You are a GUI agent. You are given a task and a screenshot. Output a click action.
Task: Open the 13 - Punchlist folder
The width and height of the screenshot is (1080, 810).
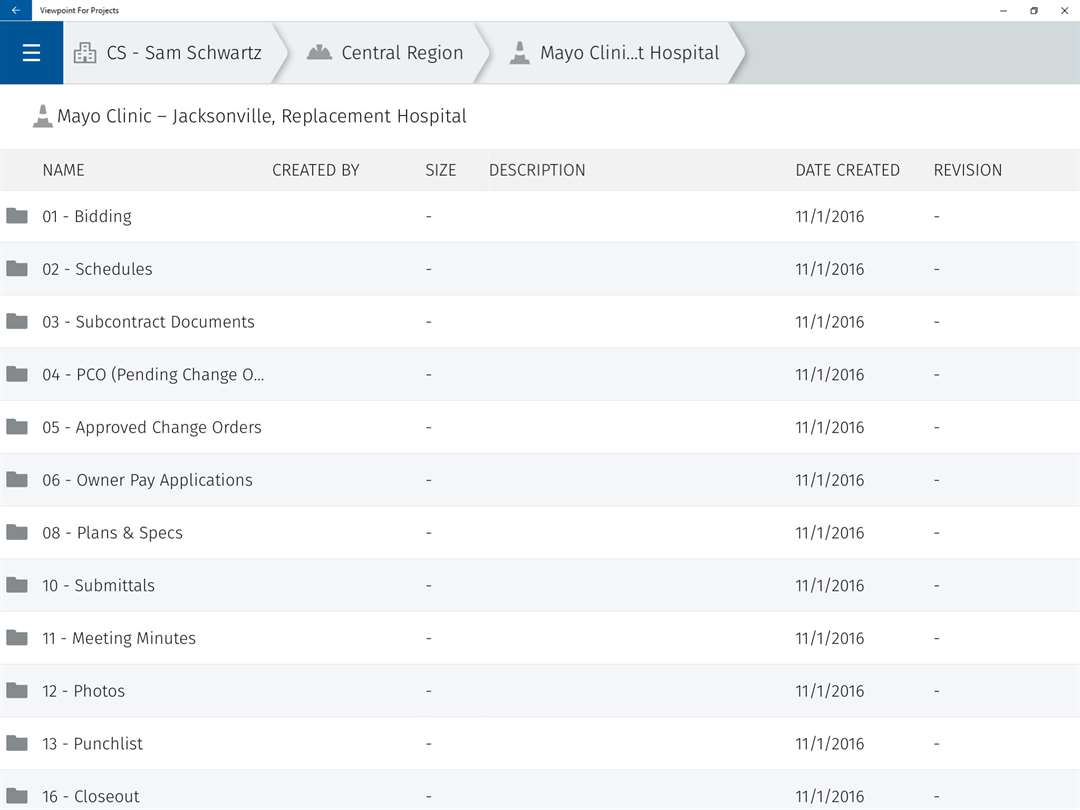click(x=92, y=744)
